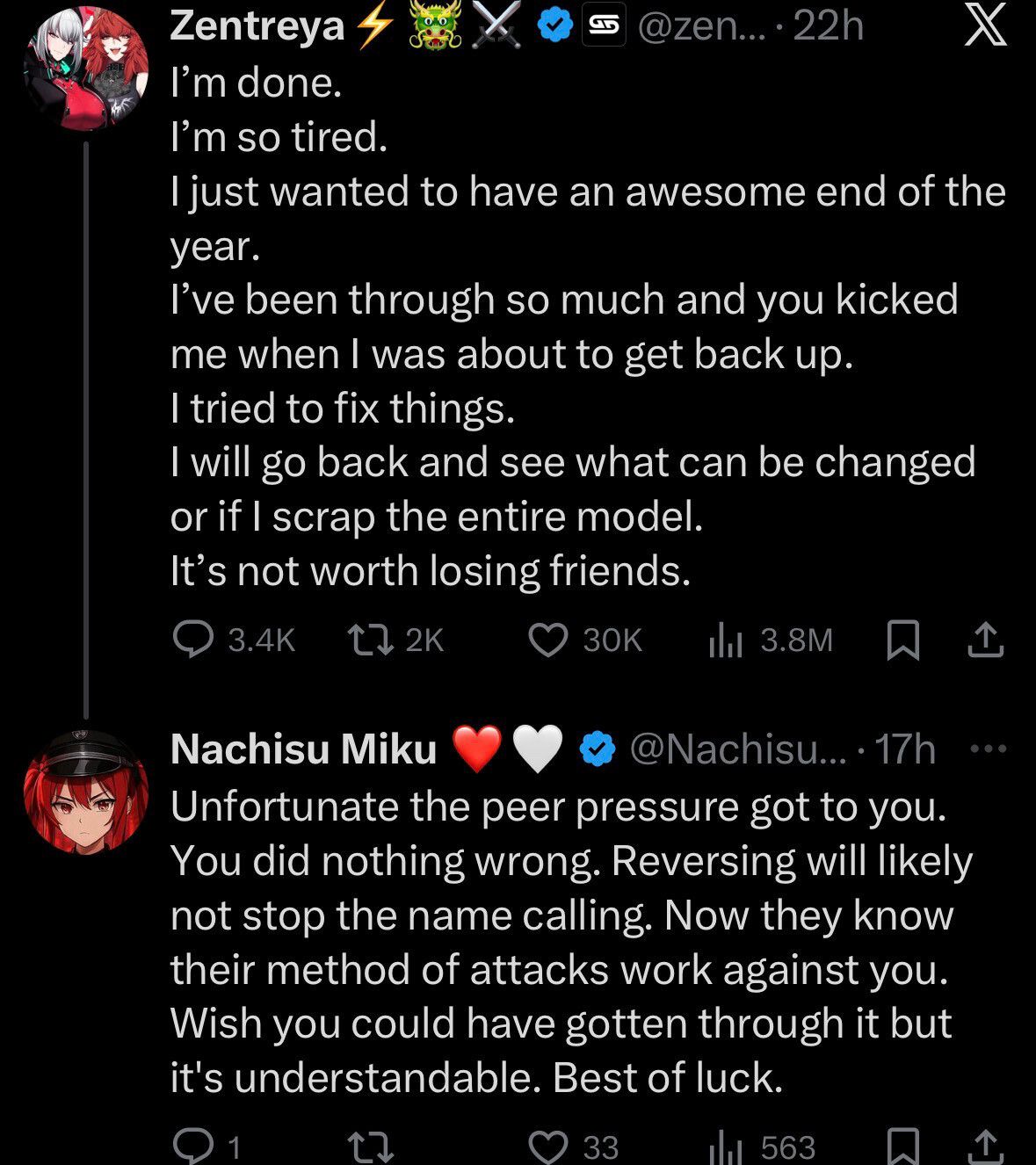Viewport: 1036px width, 1165px height.
Task: Click the @Nachisu handle
Action: click(x=734, y=749)
